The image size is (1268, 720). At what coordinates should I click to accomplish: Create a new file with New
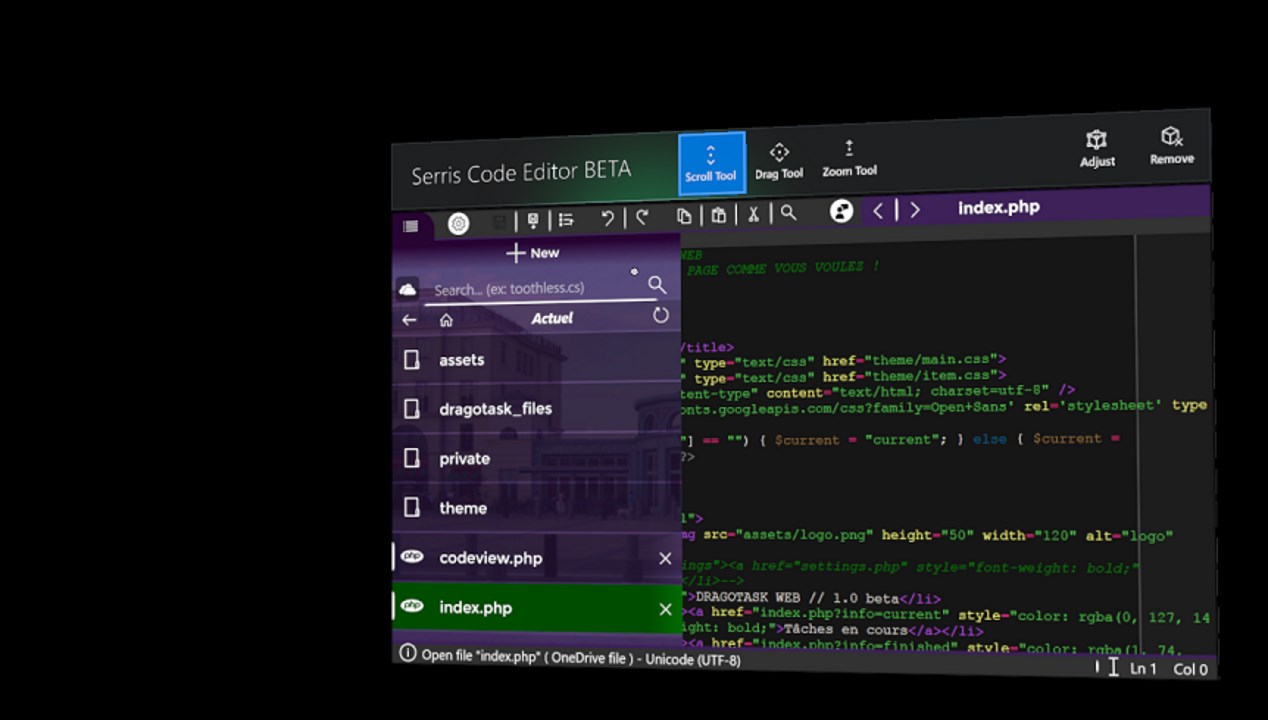(533, 253)
